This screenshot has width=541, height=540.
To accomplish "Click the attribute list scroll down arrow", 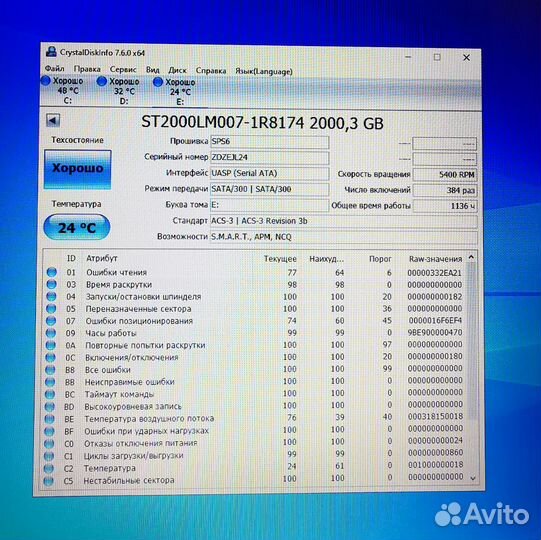I will [x=473, y=478].
